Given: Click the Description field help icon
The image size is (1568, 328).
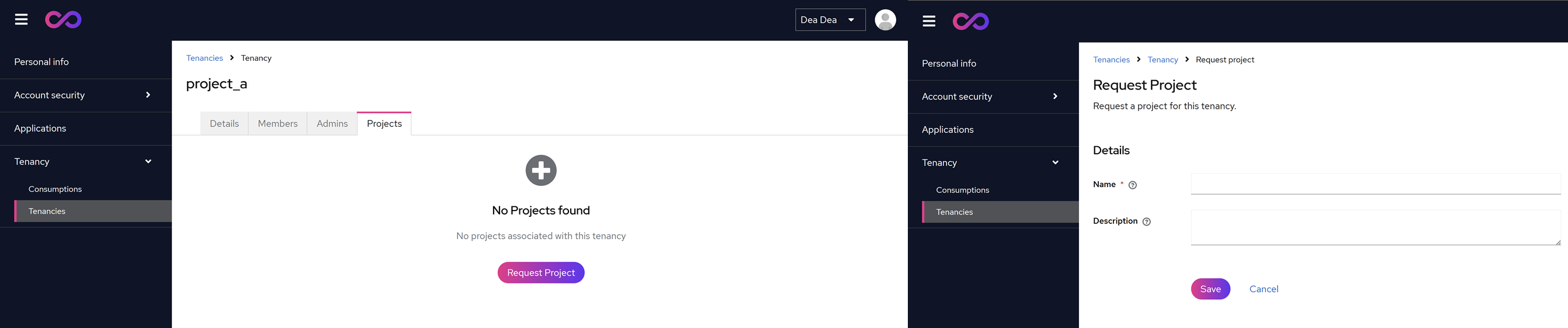Looking at the screenshot, I should [x=1146, y=222].
